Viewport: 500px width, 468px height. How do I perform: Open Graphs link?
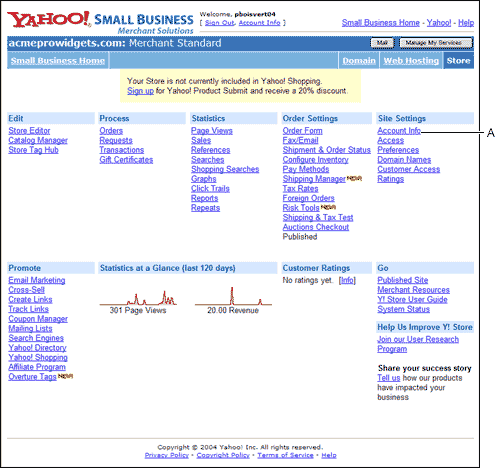tap(204, 179)
